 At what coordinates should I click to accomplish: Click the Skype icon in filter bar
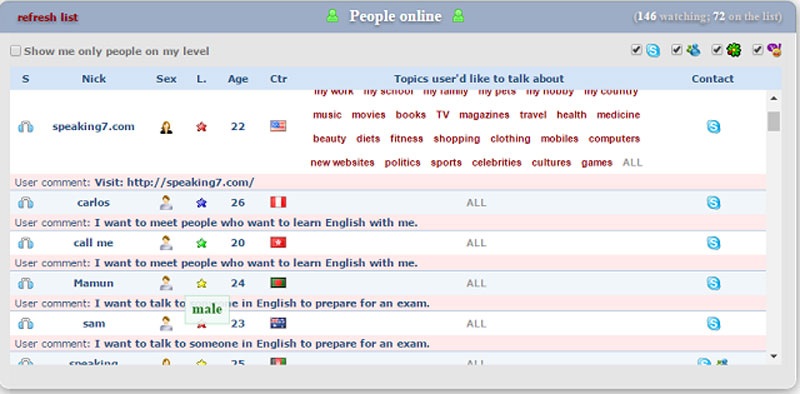coord(653,51)
